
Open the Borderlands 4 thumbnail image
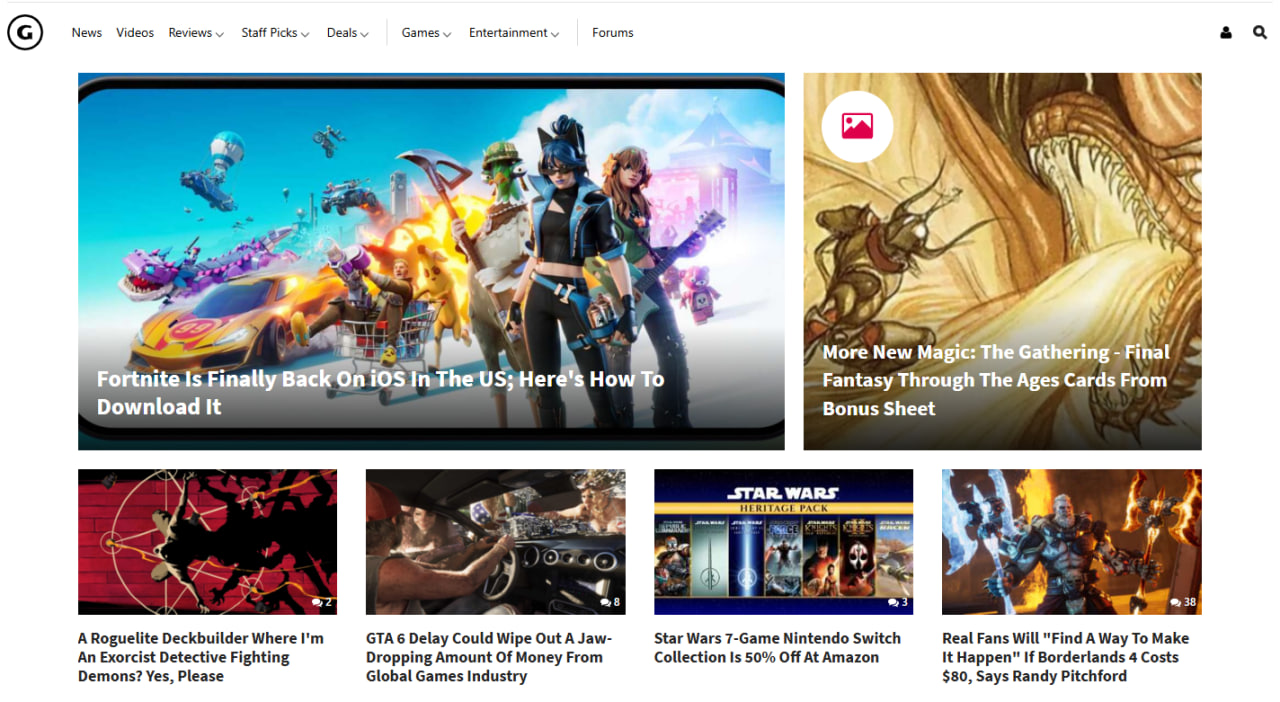pos(1072,542)
